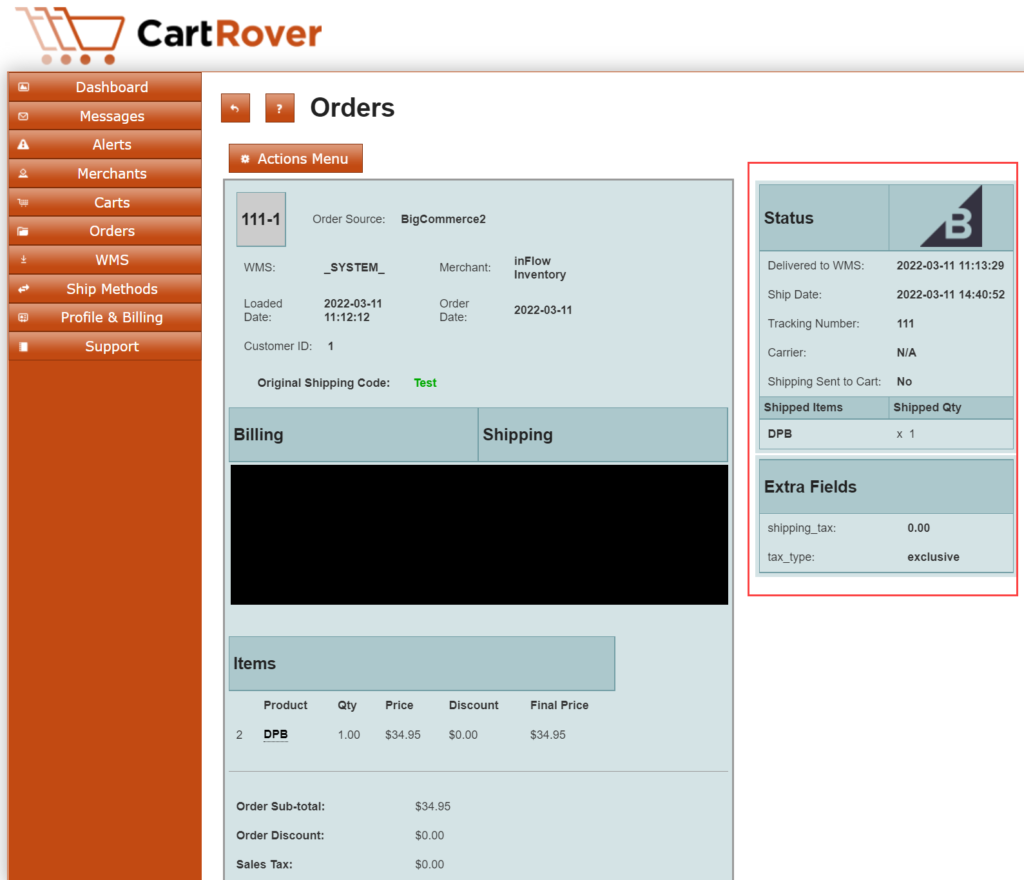Click the Orders page title
Screen dimensions: 1024x880
pos(352,108)
